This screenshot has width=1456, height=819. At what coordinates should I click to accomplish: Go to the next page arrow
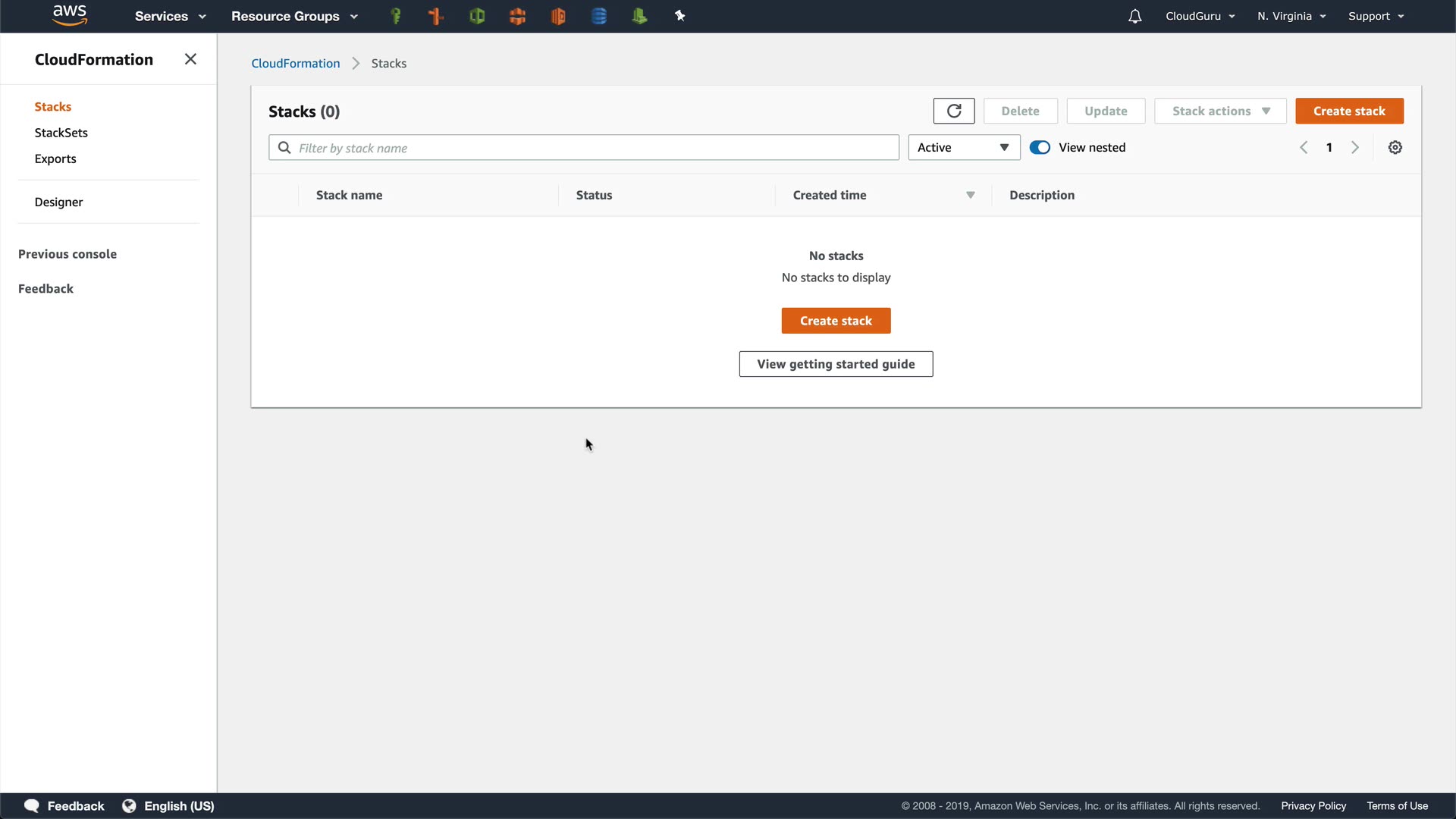pos(1355,148)
